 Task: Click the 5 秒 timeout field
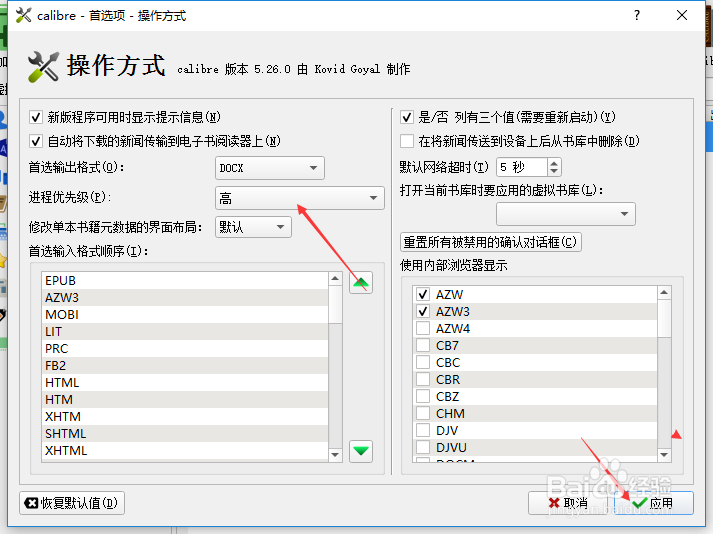click(x=522, y=167)
